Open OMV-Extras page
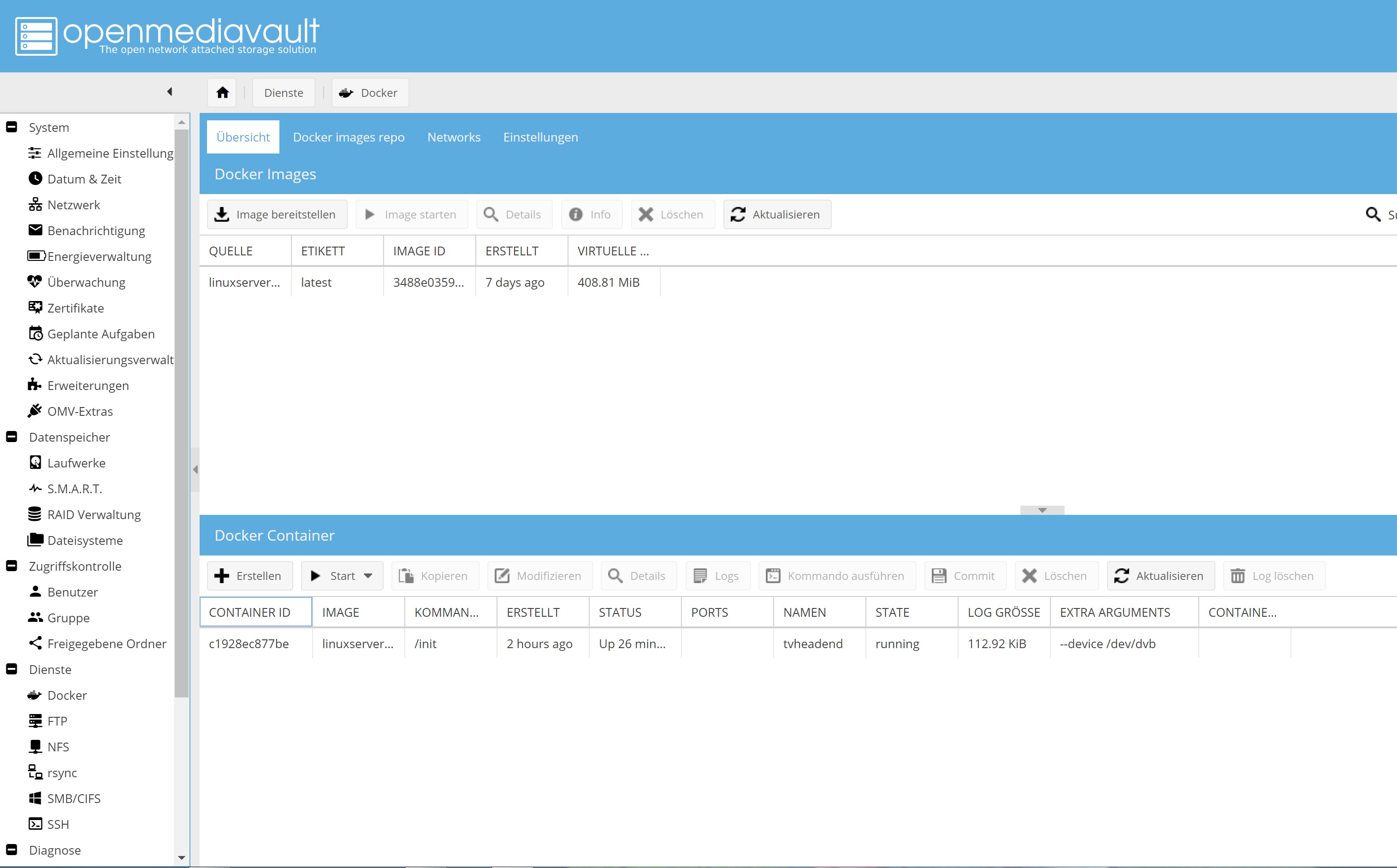This screenshot has width=1397, height=868. [70, 412]
